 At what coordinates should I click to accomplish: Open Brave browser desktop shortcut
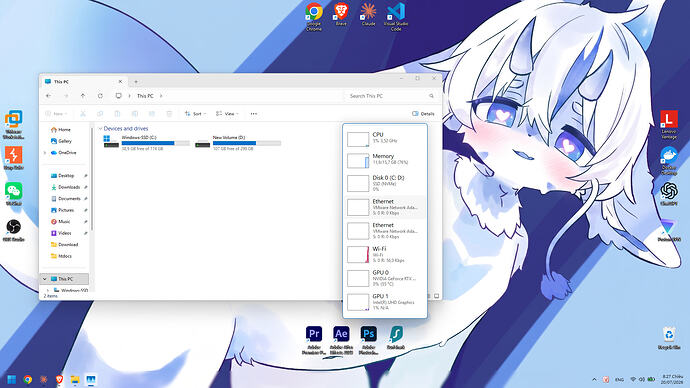(341, 14)
